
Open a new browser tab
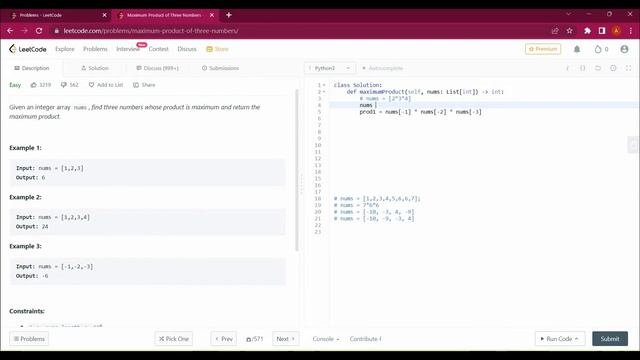coord(229,15)
